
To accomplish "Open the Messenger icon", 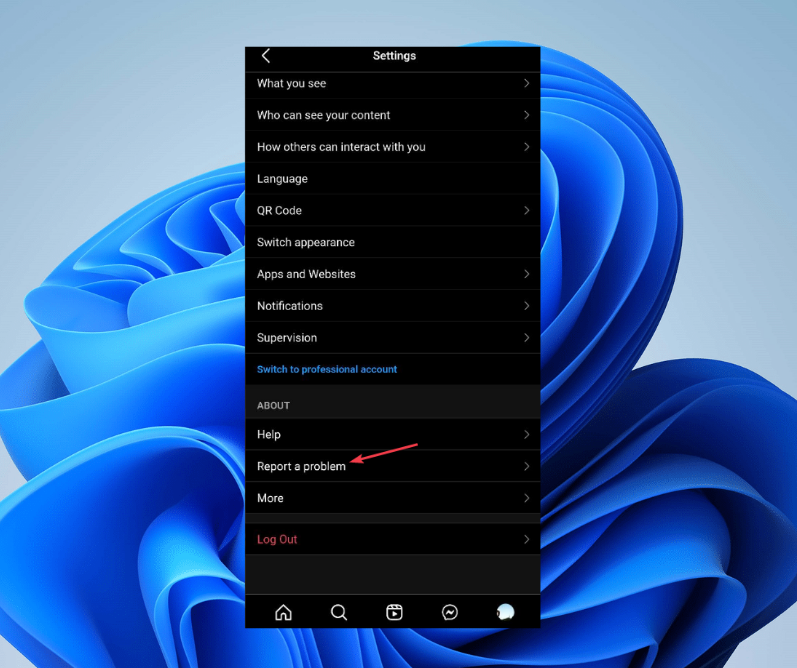I will tap(450, 612).
